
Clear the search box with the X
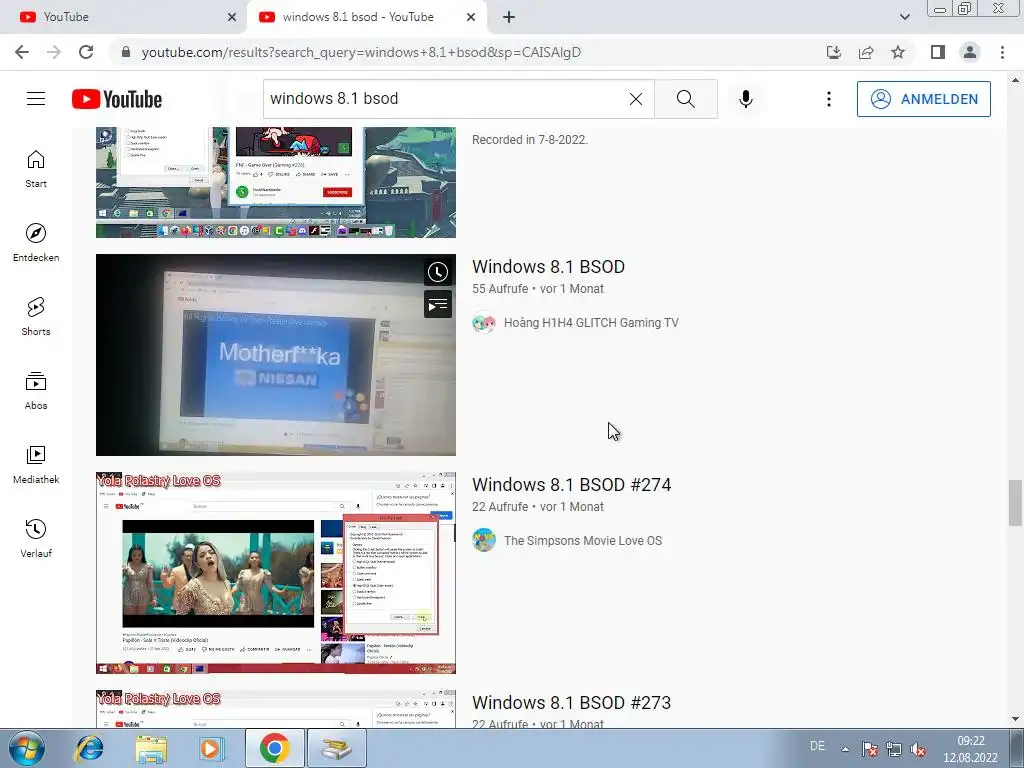[x=635, y=99]
